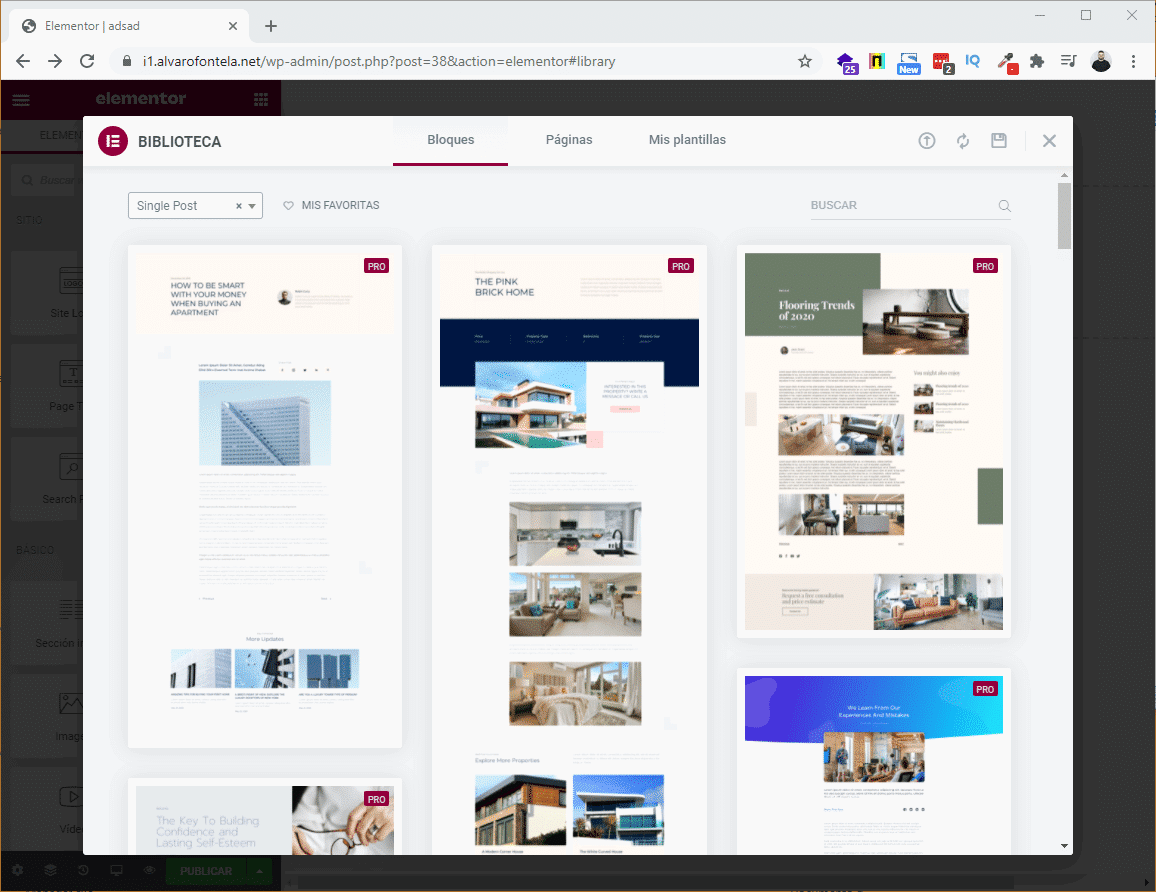Screen dimensions: 1156x892
Task: Sync the library with the refresh icon
Action: [963, 141]
